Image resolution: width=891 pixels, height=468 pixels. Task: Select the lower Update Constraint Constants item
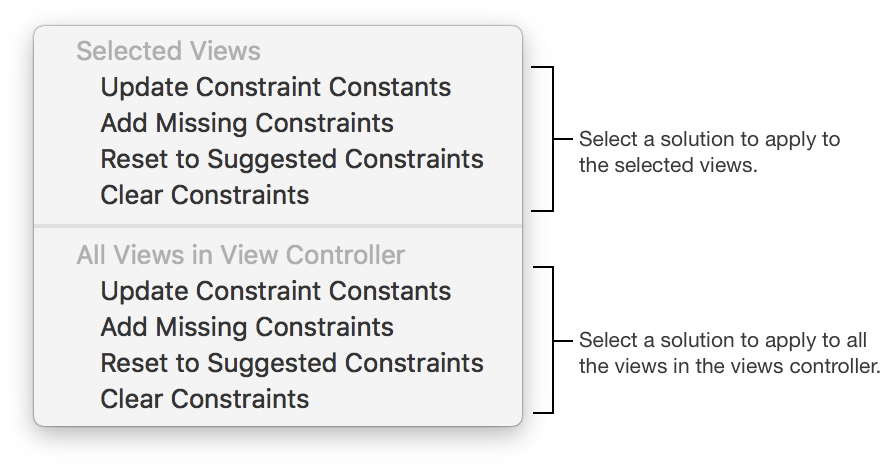[275, 291]
